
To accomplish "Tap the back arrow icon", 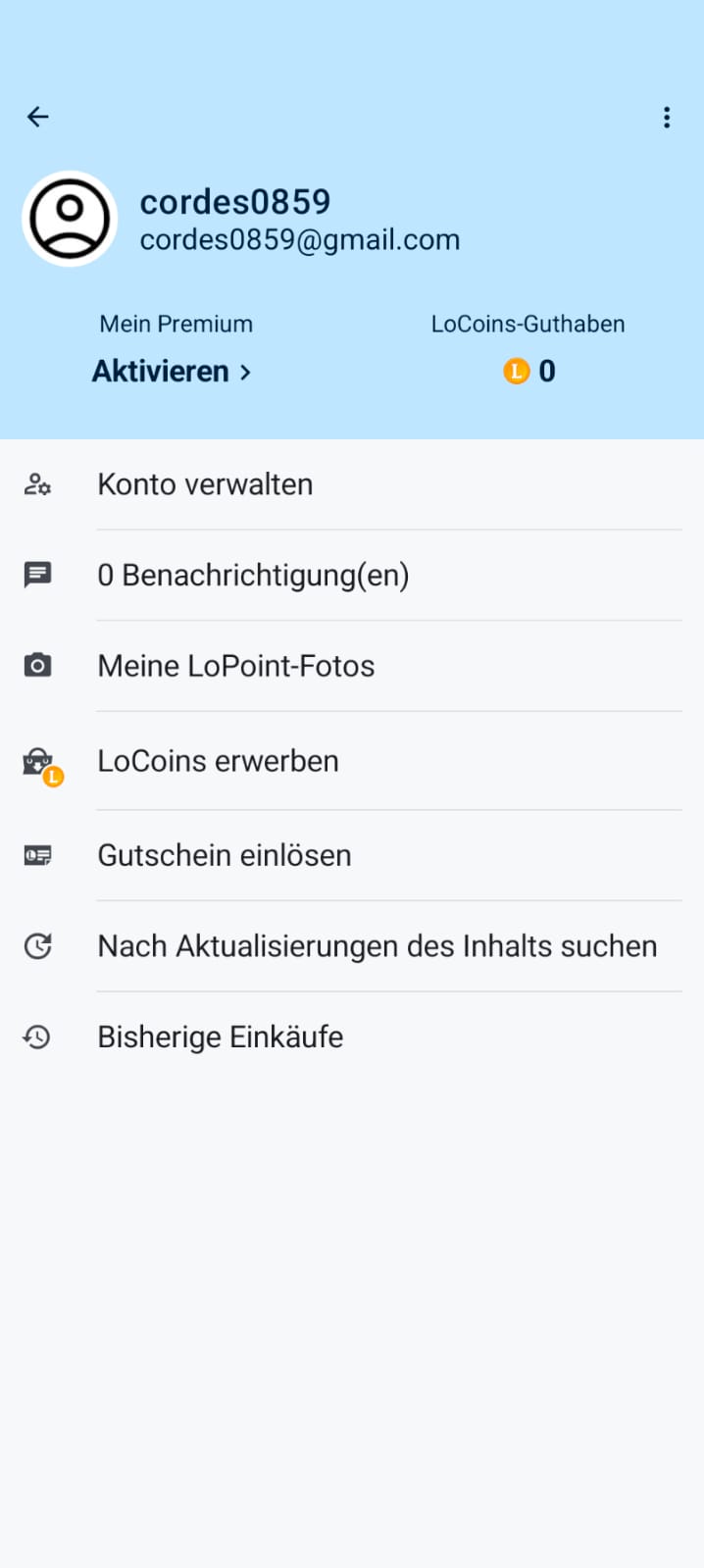I will point(38,118).
